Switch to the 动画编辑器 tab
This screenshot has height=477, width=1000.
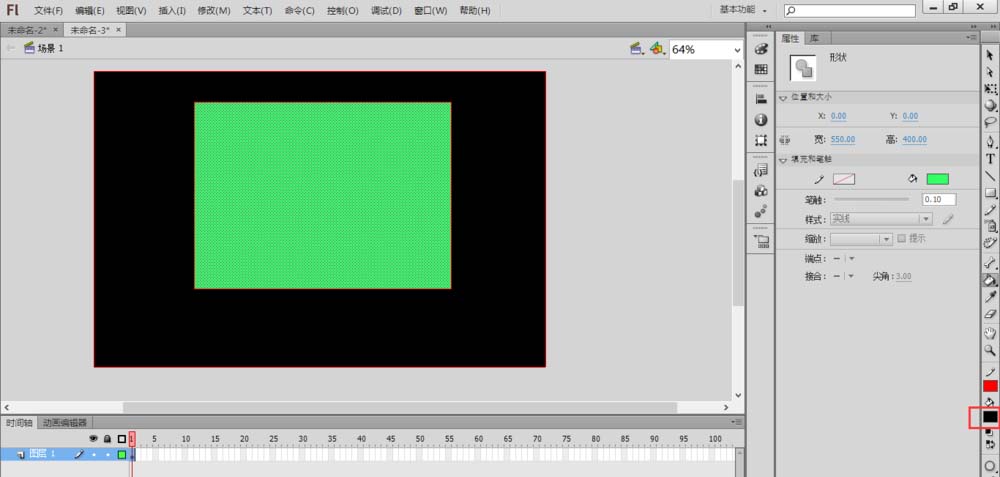click(64, 422)
